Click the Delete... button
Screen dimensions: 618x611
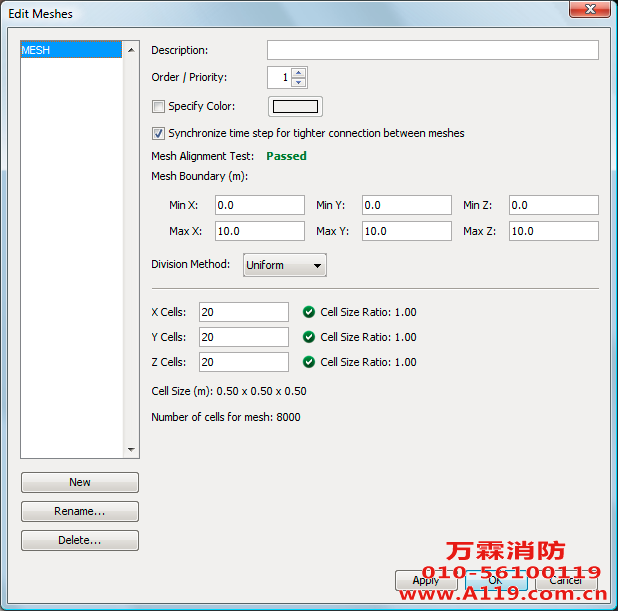[80, 540]
